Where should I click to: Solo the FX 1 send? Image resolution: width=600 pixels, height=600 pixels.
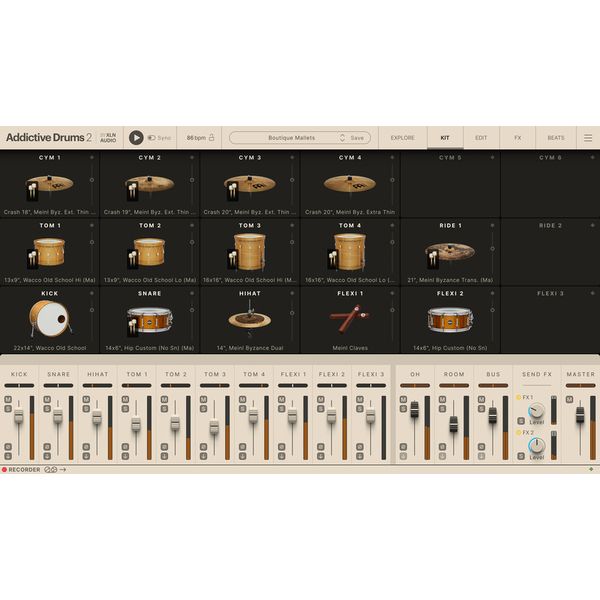click(521, 421)
